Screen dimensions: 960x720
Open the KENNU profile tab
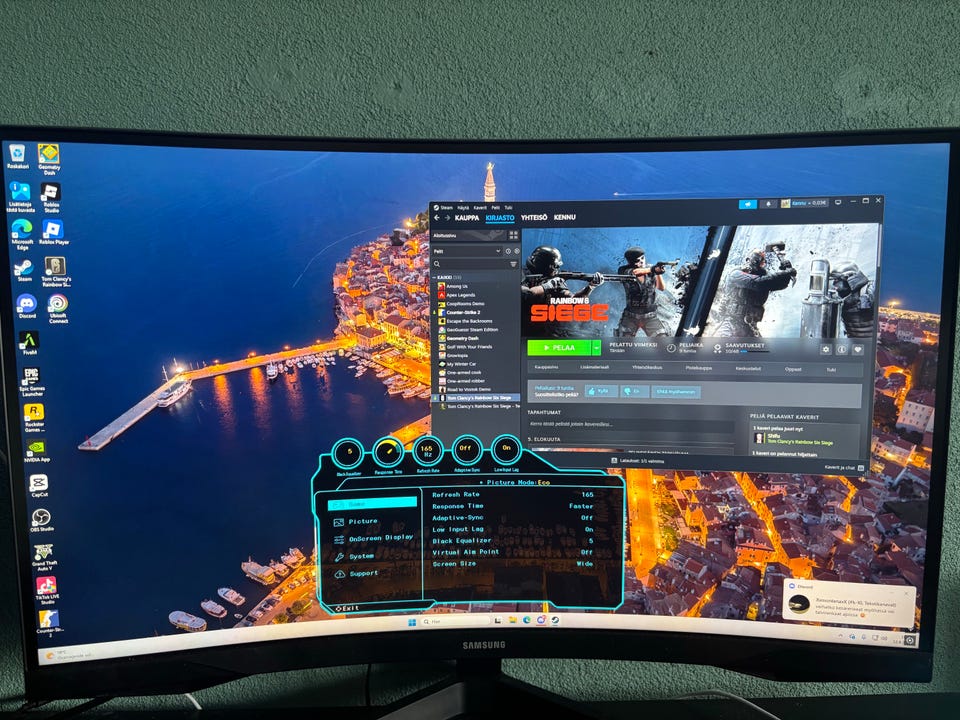564,217
